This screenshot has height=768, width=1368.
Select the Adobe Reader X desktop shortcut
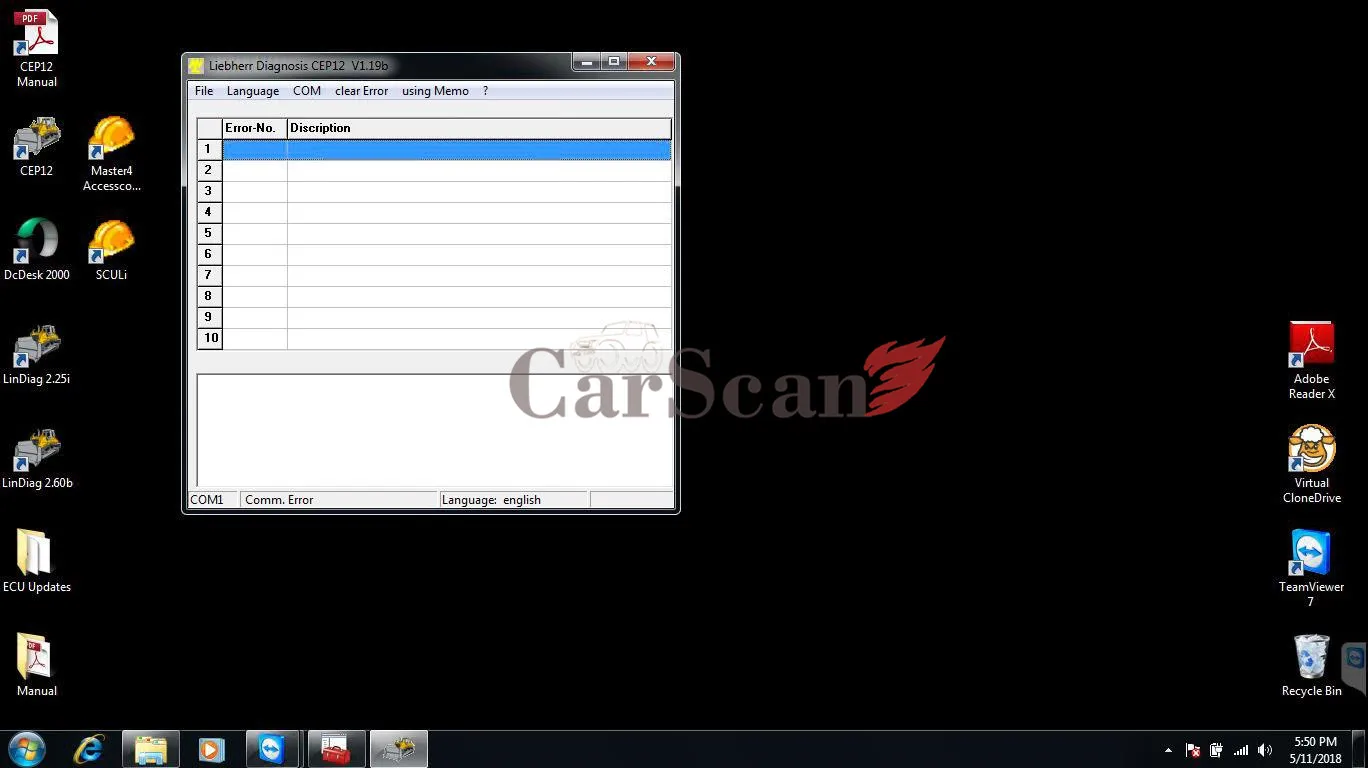(x=1311, y=361)
